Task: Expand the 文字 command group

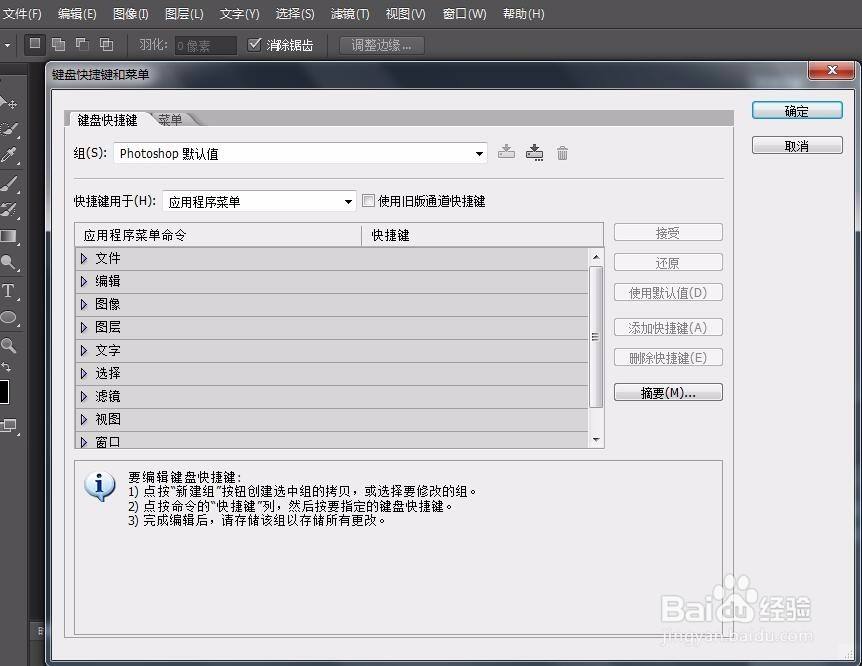Action: click(x=84, y=351)
